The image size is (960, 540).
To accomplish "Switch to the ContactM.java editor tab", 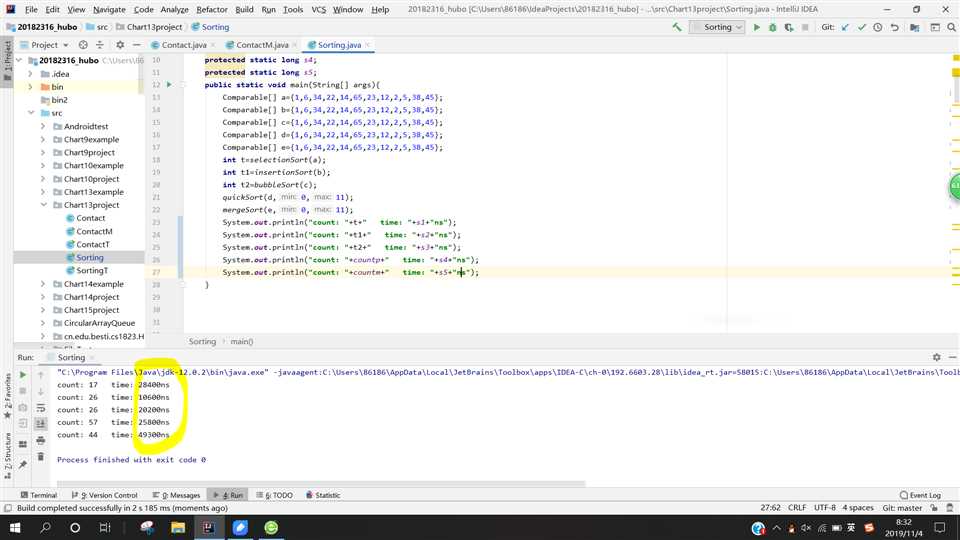I will [x=262, y=45].
